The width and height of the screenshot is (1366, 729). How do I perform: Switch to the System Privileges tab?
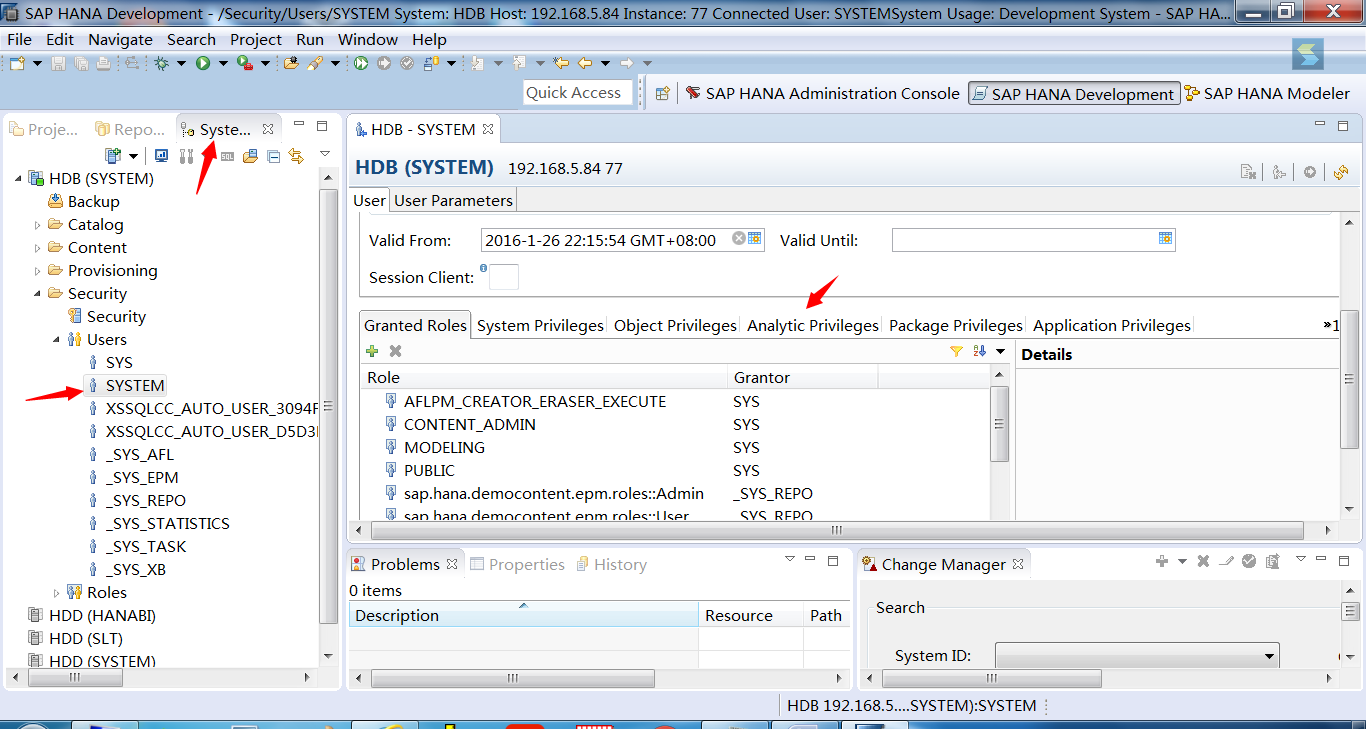[x=539, y=324]
